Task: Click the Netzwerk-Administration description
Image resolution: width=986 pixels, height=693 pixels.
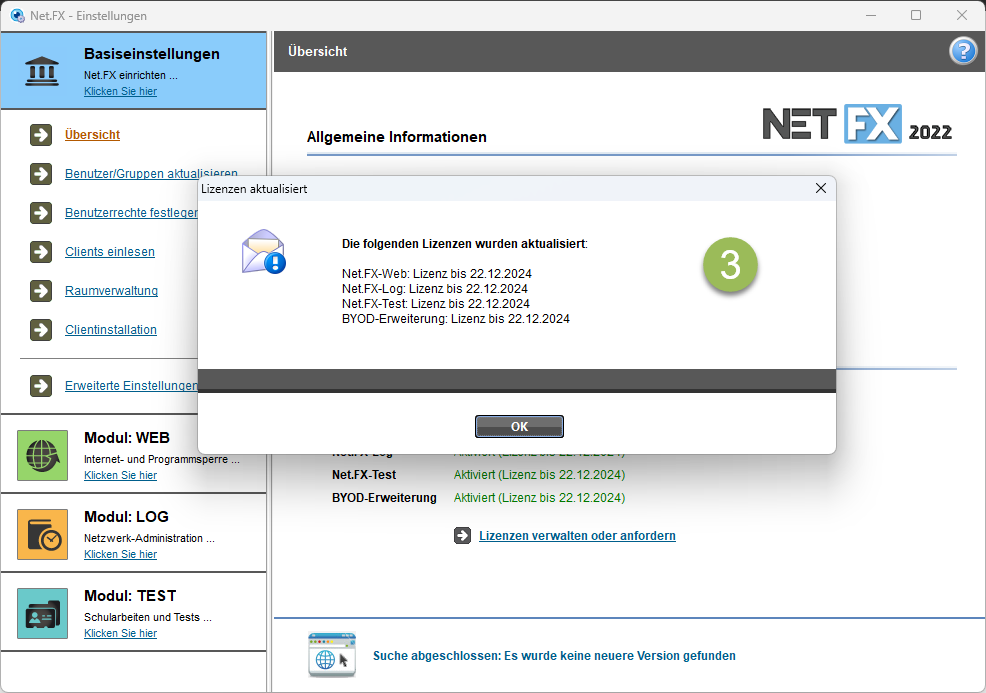Action: click(149, 538)
